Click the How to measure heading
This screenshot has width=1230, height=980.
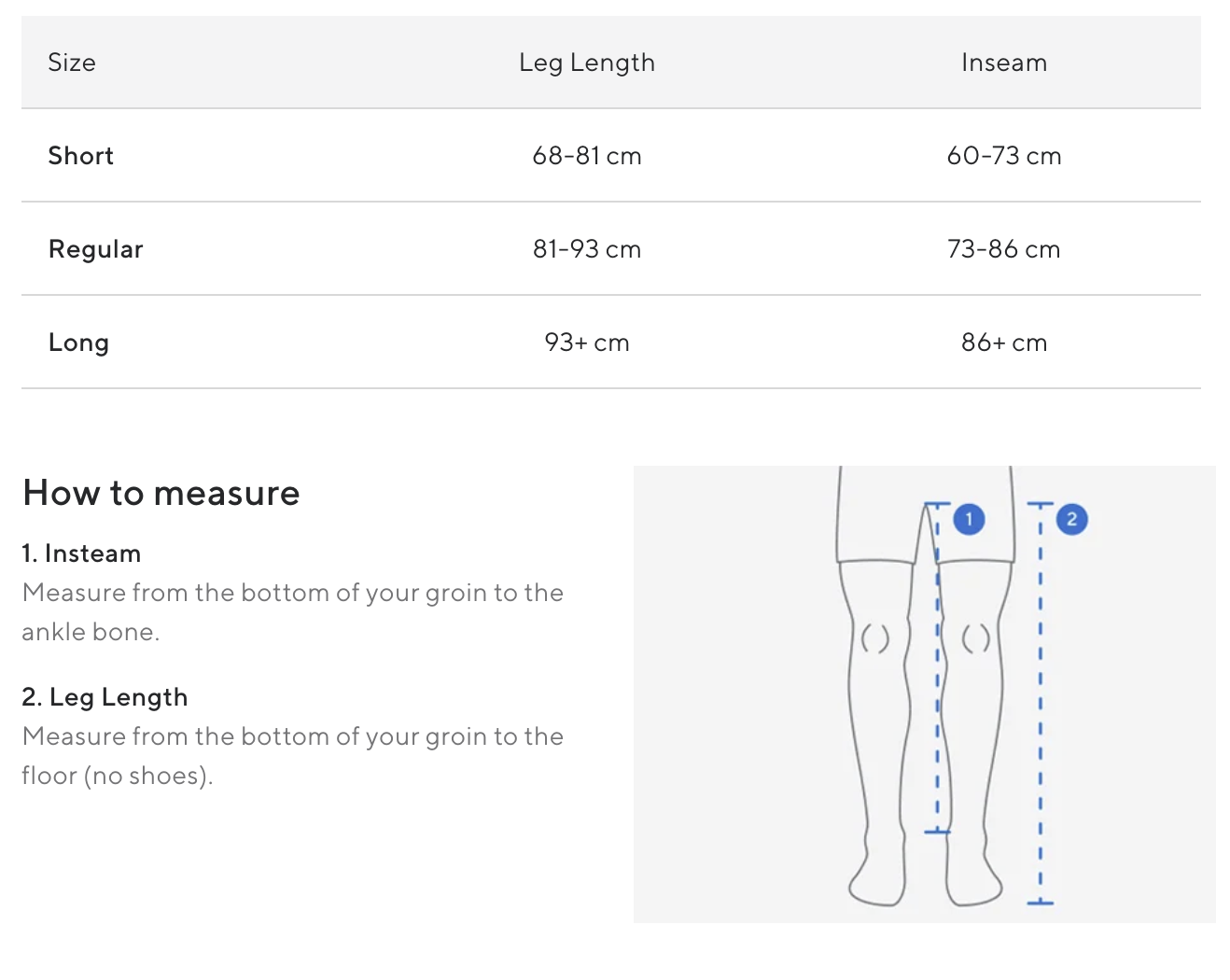click(161, 493)
